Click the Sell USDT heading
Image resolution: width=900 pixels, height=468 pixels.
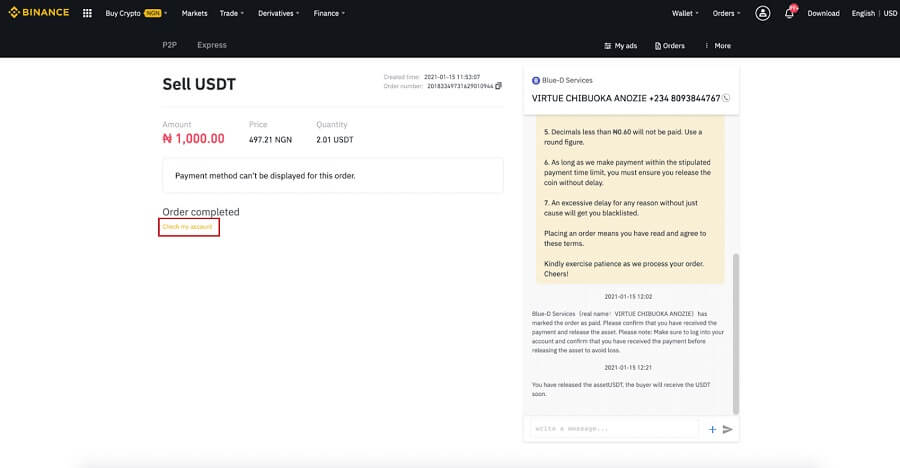(199, 84)
